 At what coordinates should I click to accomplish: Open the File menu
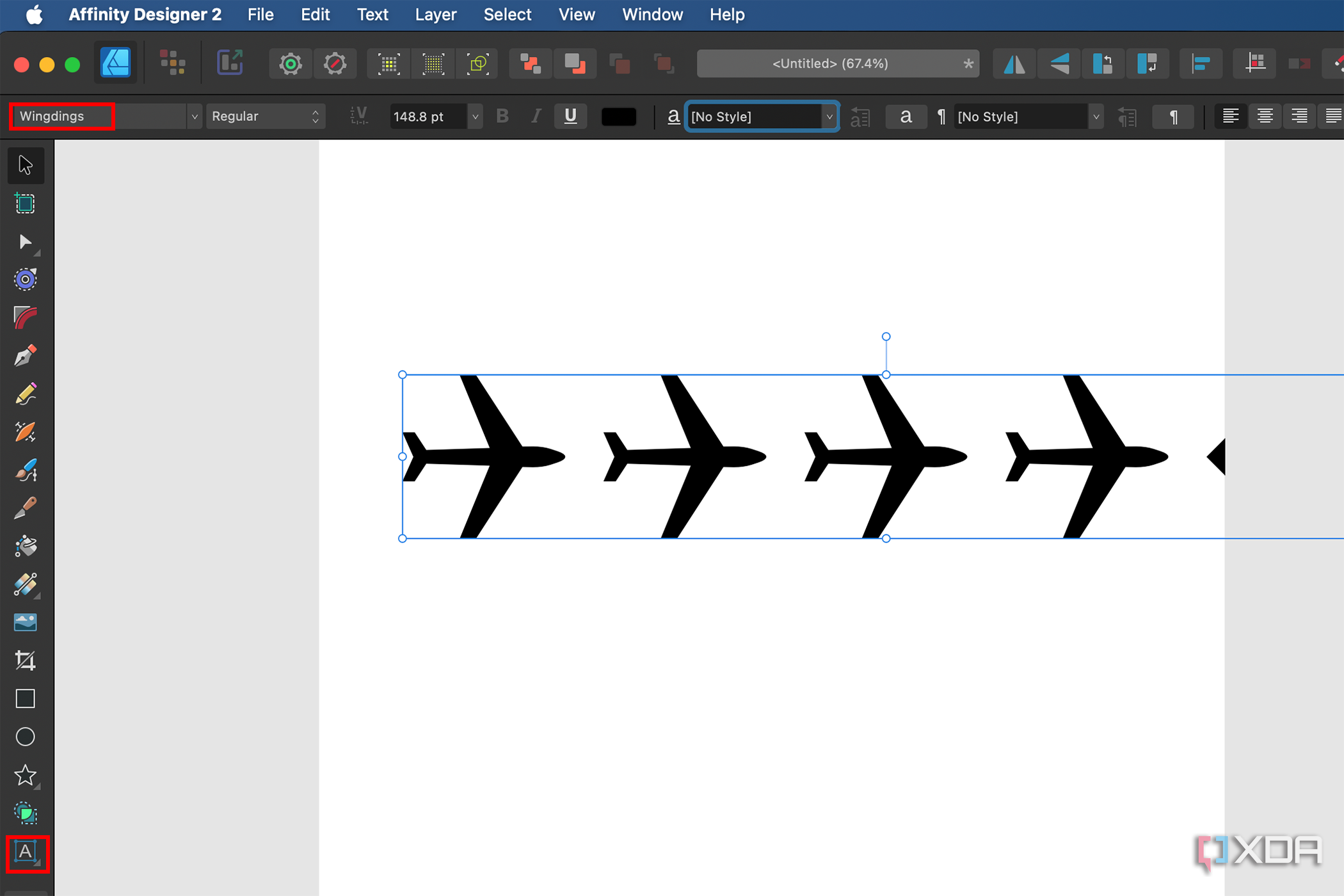coord(260,14)
